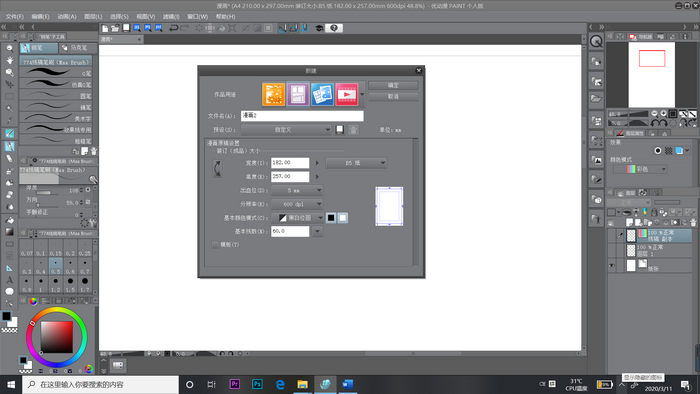Image resolution: width=700 pixels, height=394 pixels.
Task: Enable the 模板 template checkbox
Action: click(x=215, y=245)
